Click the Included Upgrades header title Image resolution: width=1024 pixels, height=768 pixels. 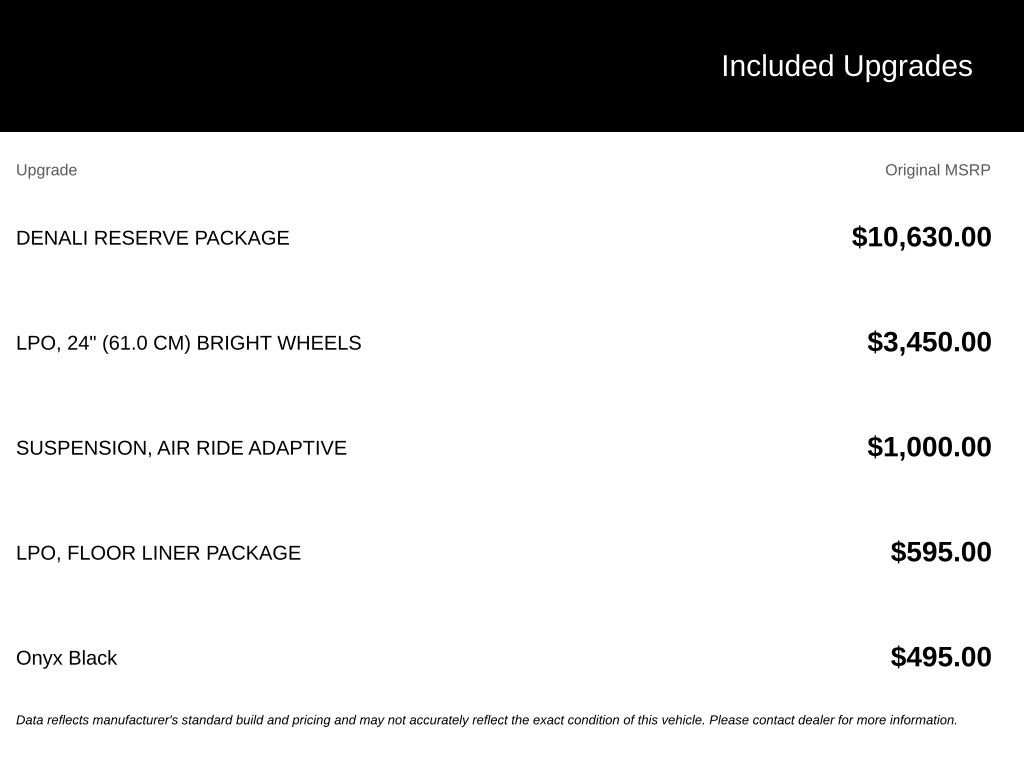pyautogui.click(x=846, y=67)
